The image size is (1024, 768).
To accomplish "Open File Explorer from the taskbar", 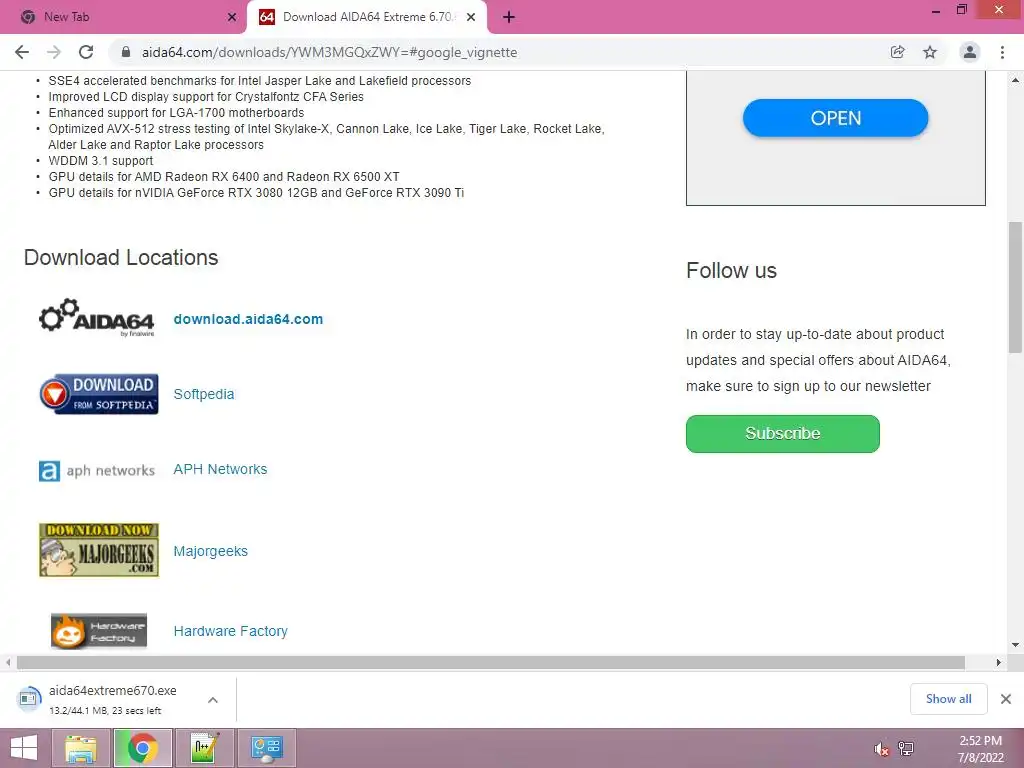I will pos(81,748).
